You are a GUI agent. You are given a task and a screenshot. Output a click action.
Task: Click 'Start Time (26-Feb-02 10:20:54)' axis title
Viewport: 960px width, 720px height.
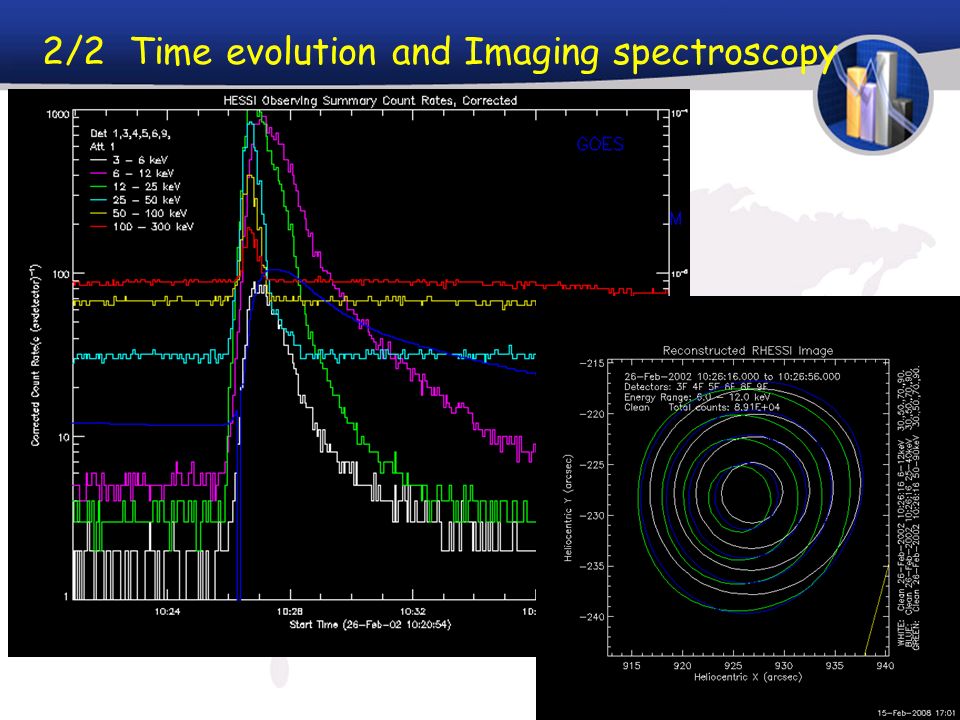[x=370, y=624]
